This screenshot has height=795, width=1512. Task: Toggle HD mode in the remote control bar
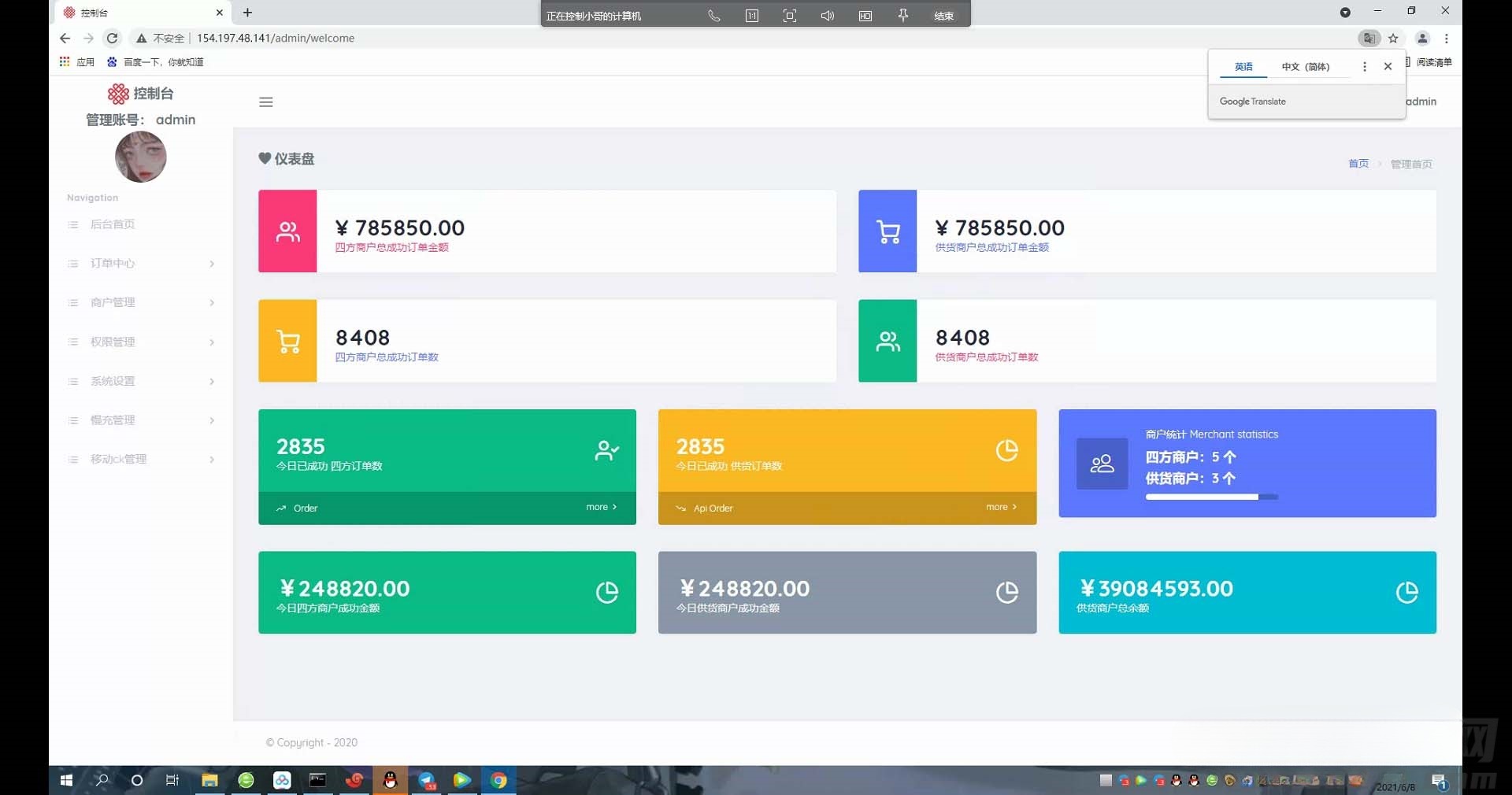(x=865, y=15)
